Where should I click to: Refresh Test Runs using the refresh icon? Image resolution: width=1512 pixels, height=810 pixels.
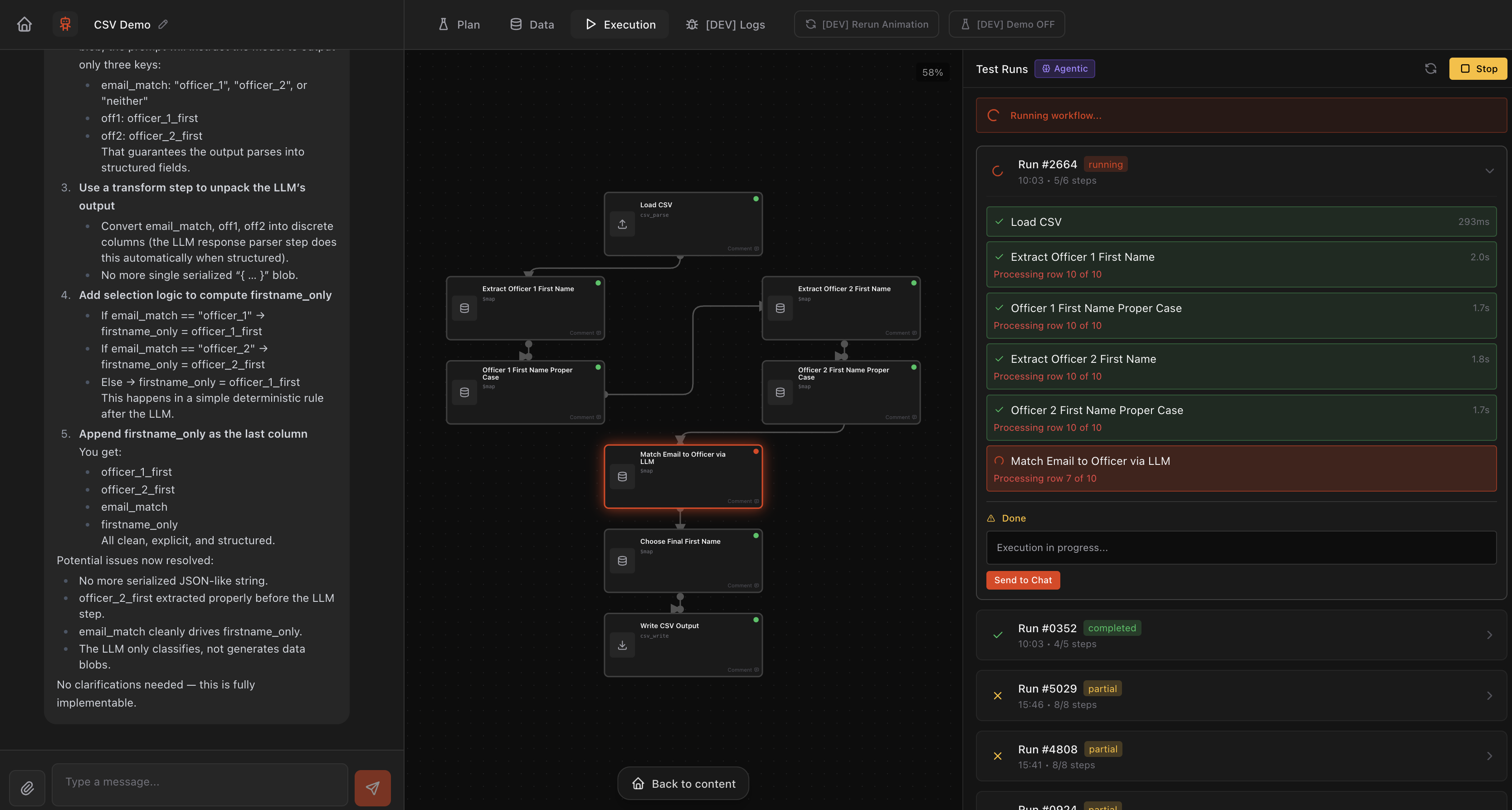(x=1431, y=68)
